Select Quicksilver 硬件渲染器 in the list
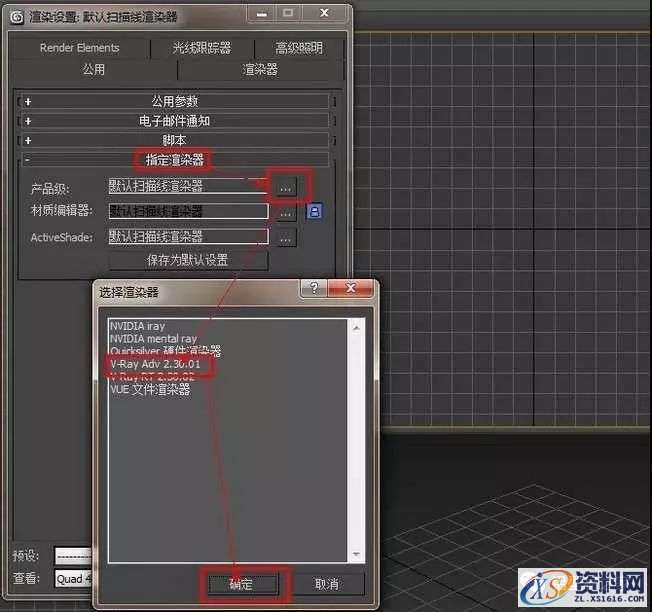This screenshot has height=612, width=652. coord(165,351)
